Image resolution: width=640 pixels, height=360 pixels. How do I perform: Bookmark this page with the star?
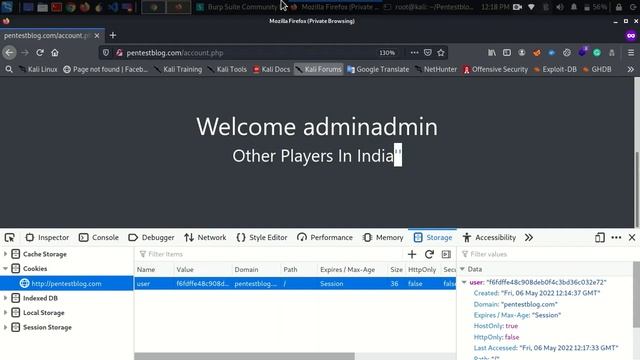(441, 53)
